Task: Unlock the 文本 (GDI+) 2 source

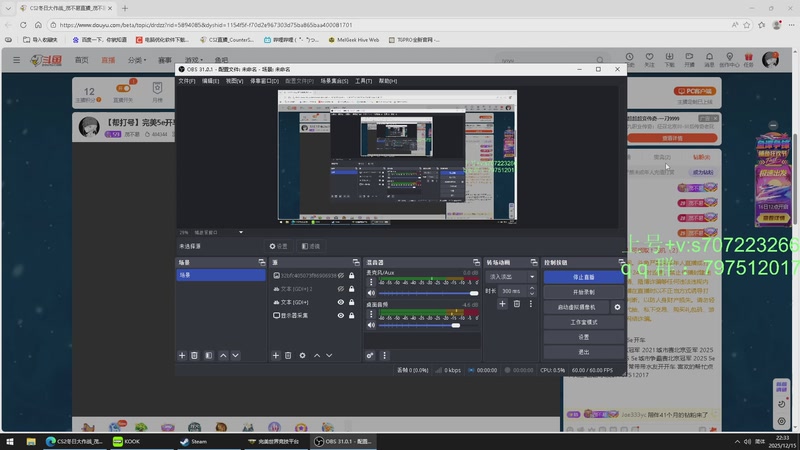Action: click(x=352, y=289)
